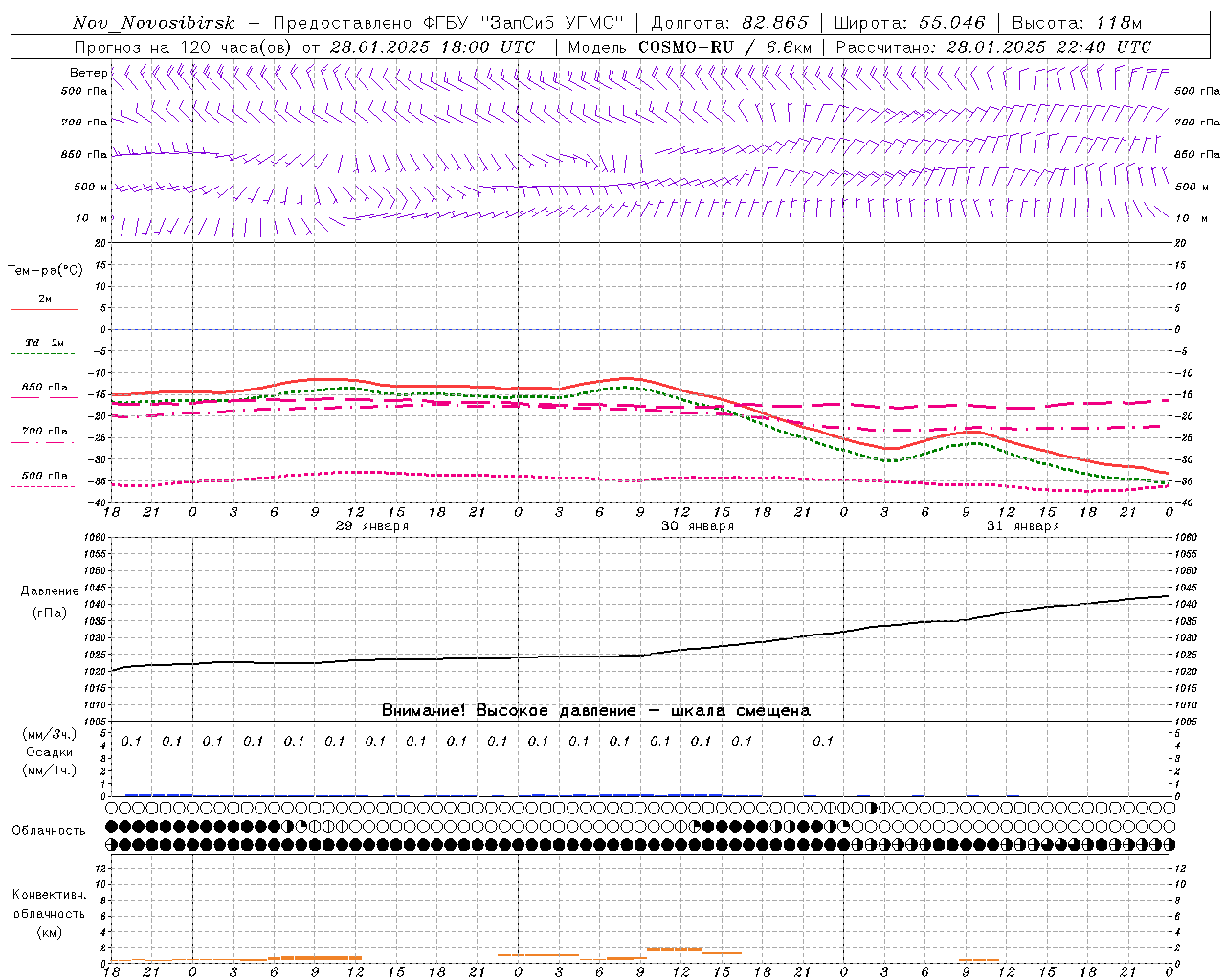1225x980 pixels.
Task: Click the (мм/1ч.) precipitation unit label
Action: coord(49,770)
